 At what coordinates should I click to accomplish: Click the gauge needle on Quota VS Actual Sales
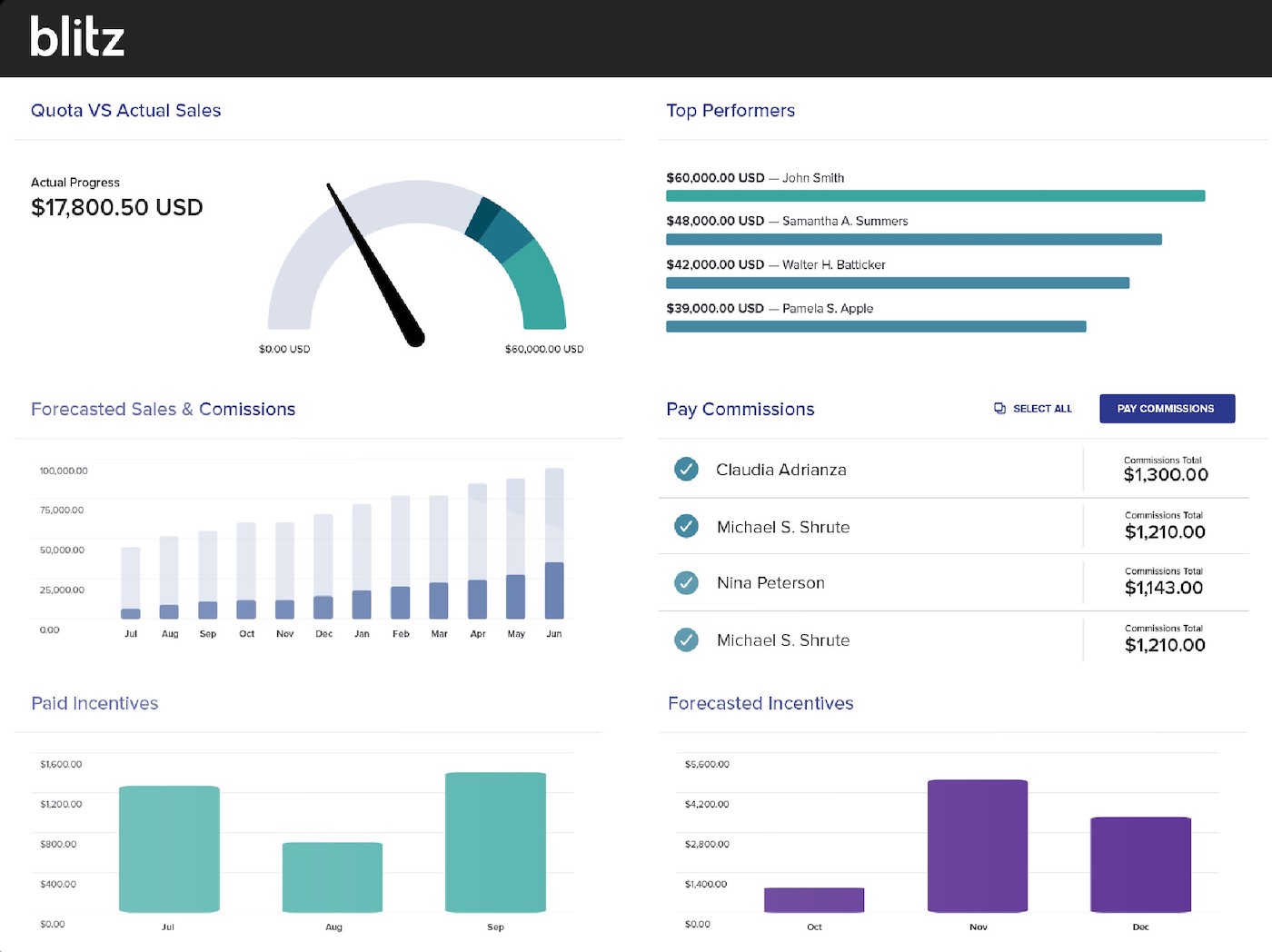click(373, 263)
